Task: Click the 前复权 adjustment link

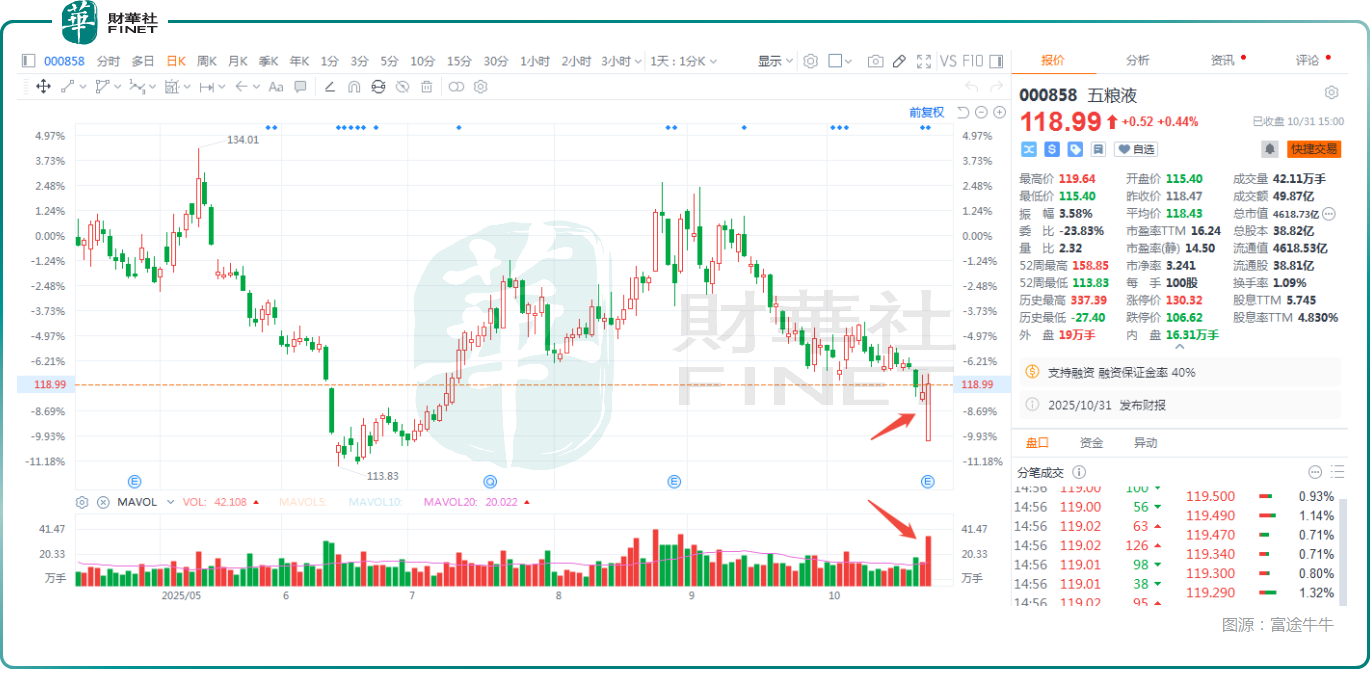Action: pos(926,112)
